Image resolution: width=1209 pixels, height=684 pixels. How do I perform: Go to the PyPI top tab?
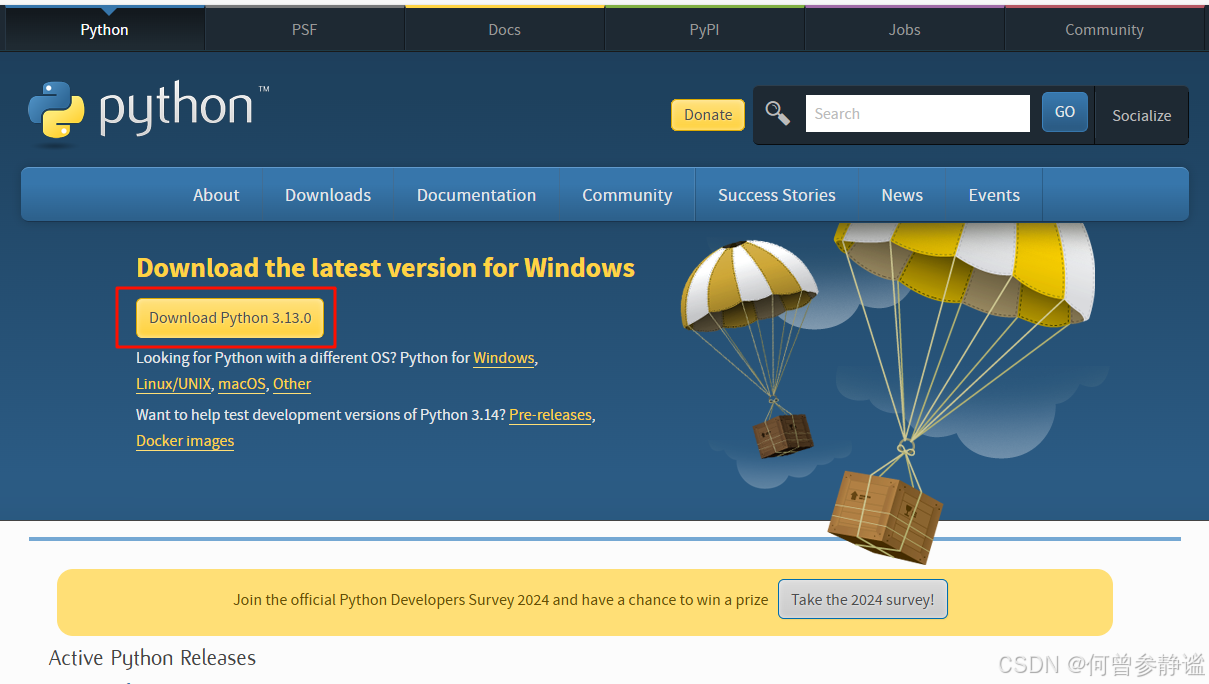click(704, 29)
